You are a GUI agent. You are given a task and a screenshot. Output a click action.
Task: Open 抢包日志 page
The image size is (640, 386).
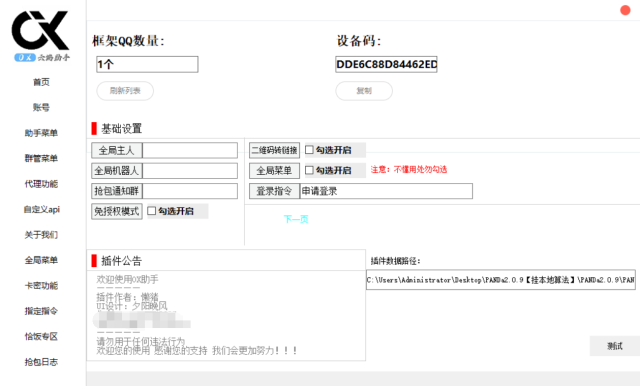pos(41,362)
